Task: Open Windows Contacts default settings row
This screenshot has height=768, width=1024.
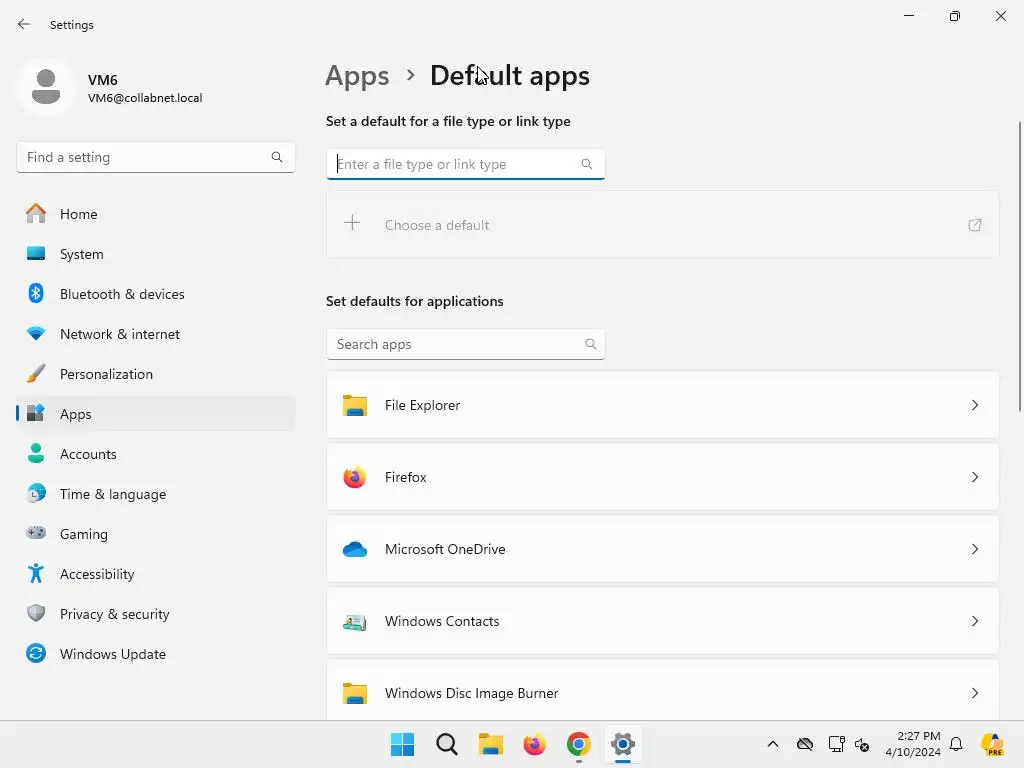Action: pos(662,621)
